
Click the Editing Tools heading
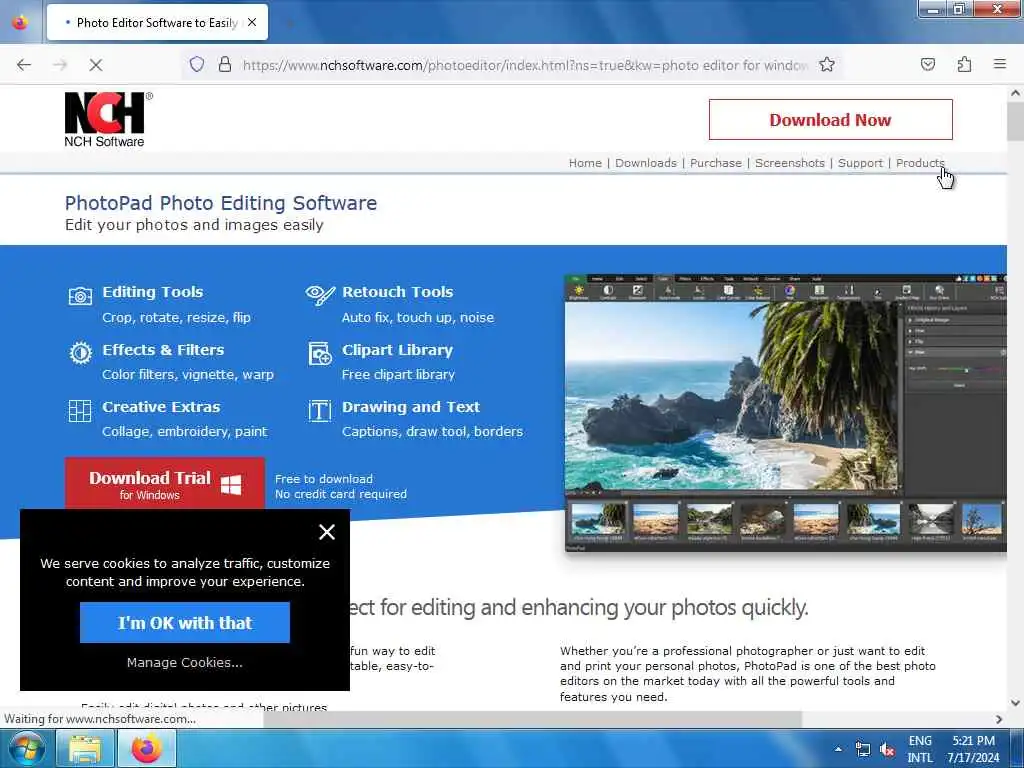153,292
